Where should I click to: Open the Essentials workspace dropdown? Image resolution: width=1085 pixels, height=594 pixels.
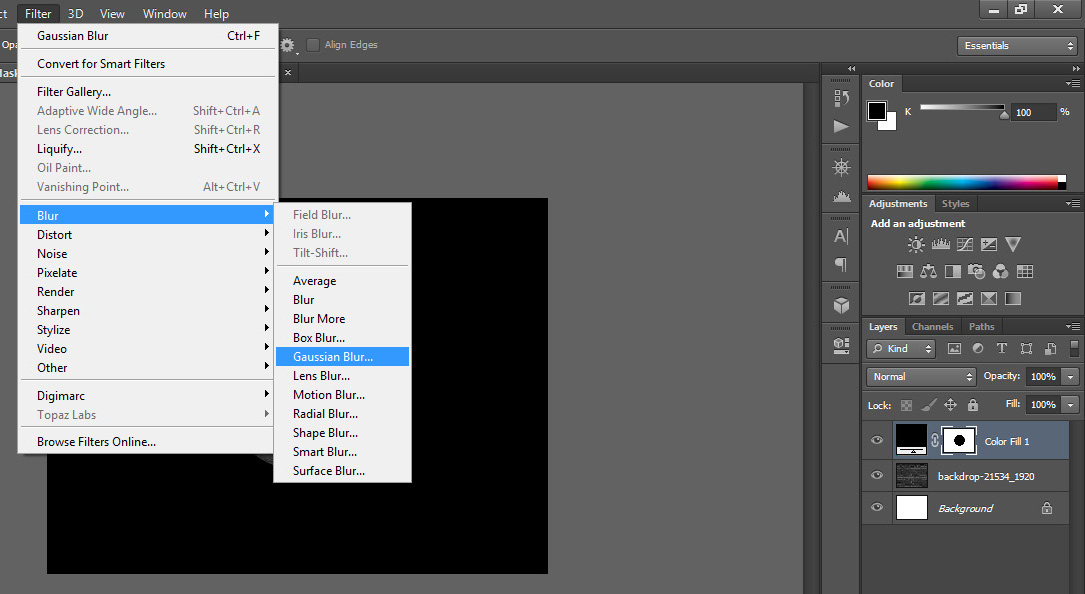[x=1015, y=46]
